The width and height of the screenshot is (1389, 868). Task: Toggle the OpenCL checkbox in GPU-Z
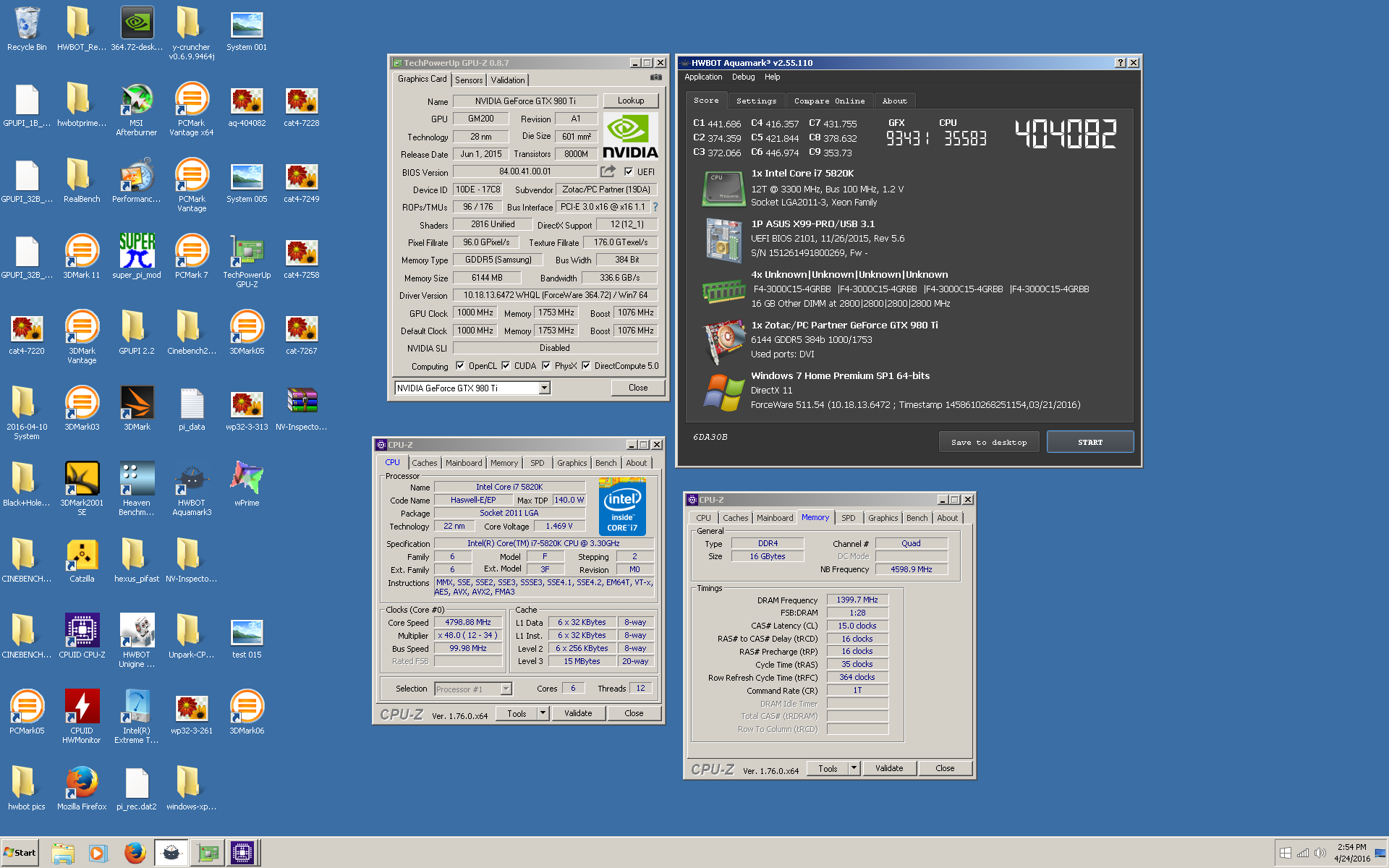pos(460,366)
